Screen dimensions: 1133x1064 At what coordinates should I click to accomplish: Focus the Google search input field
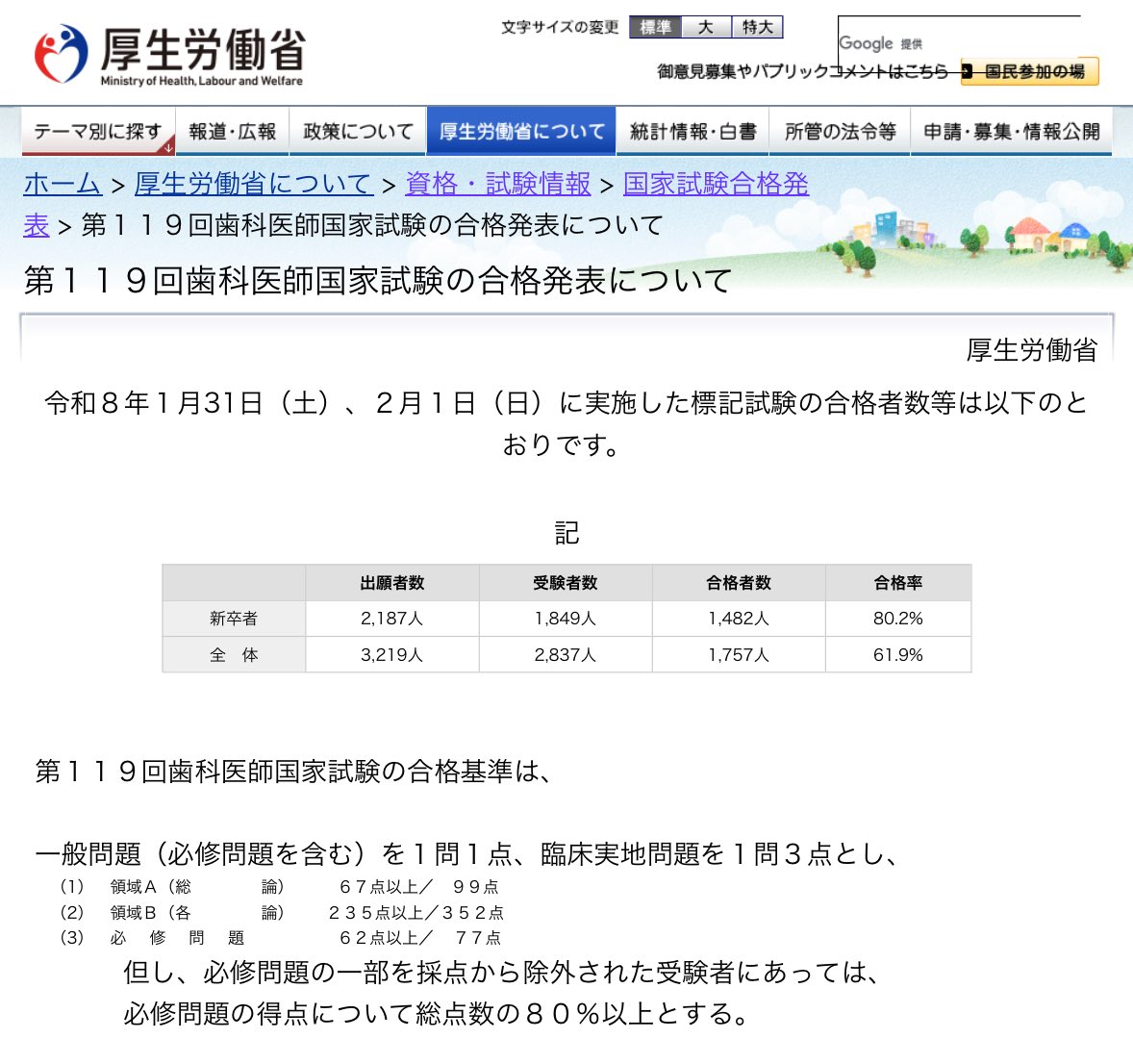coord(959,42)
